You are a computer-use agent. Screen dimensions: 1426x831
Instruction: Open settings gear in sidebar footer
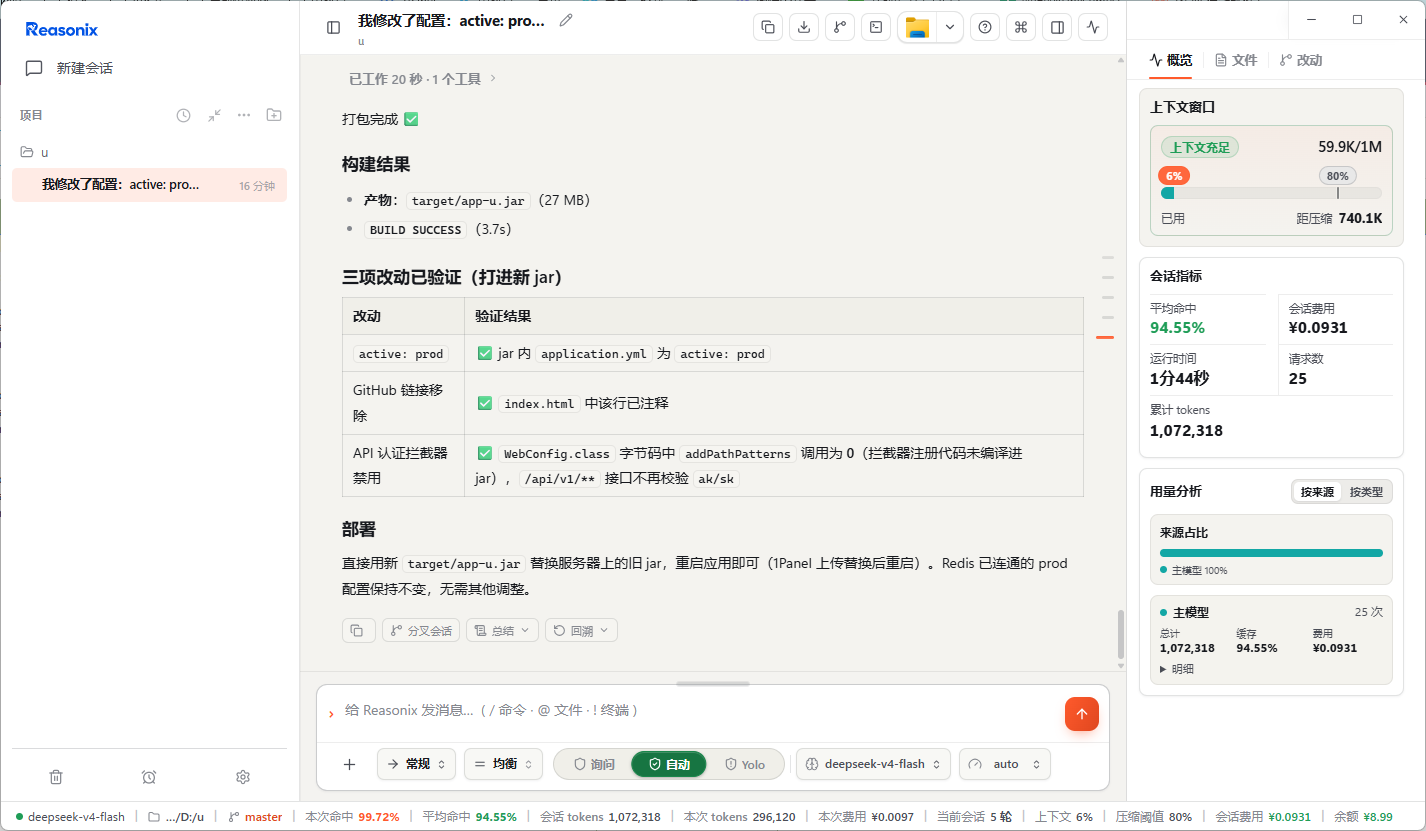click(x=242, y=777)
